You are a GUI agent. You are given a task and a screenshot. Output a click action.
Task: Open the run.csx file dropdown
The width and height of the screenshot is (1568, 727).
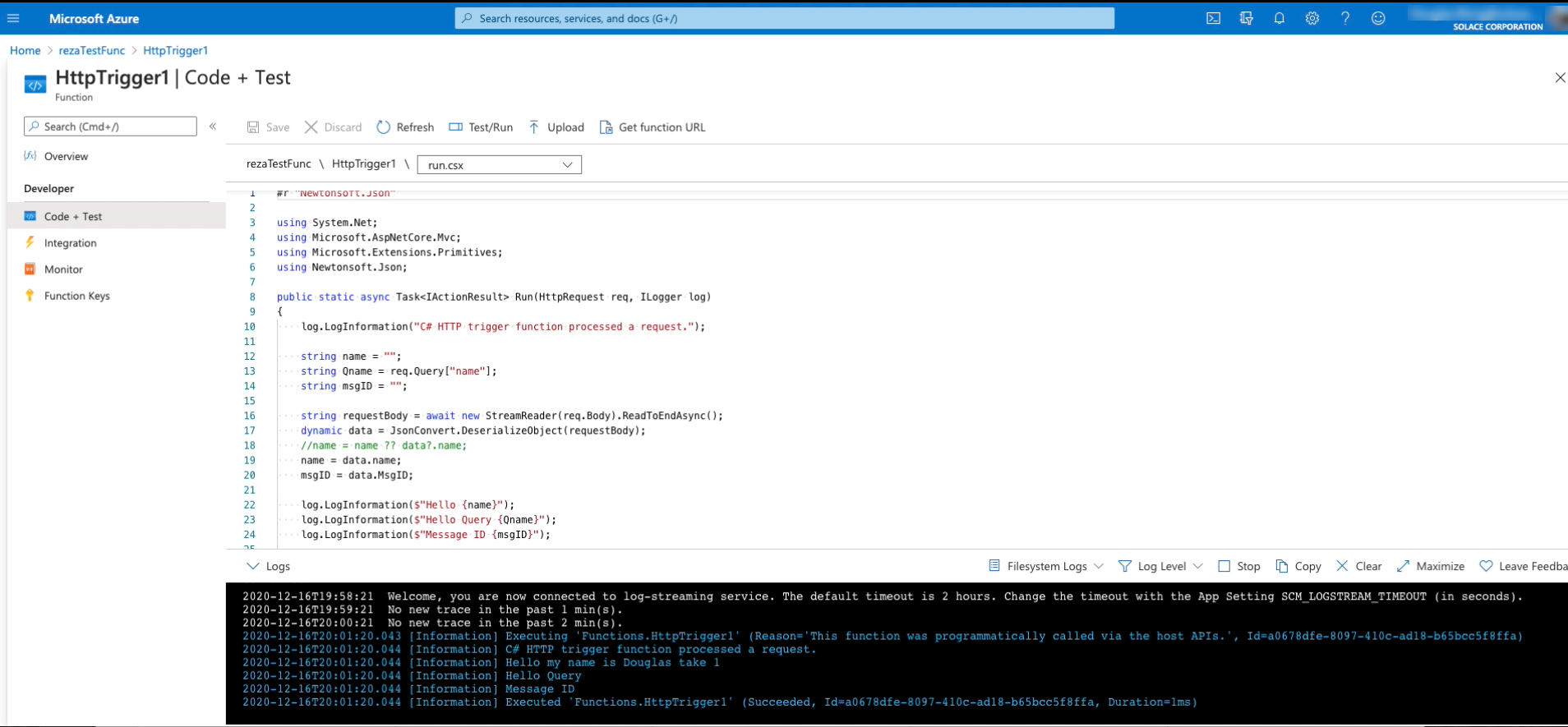tap(499, 165)
